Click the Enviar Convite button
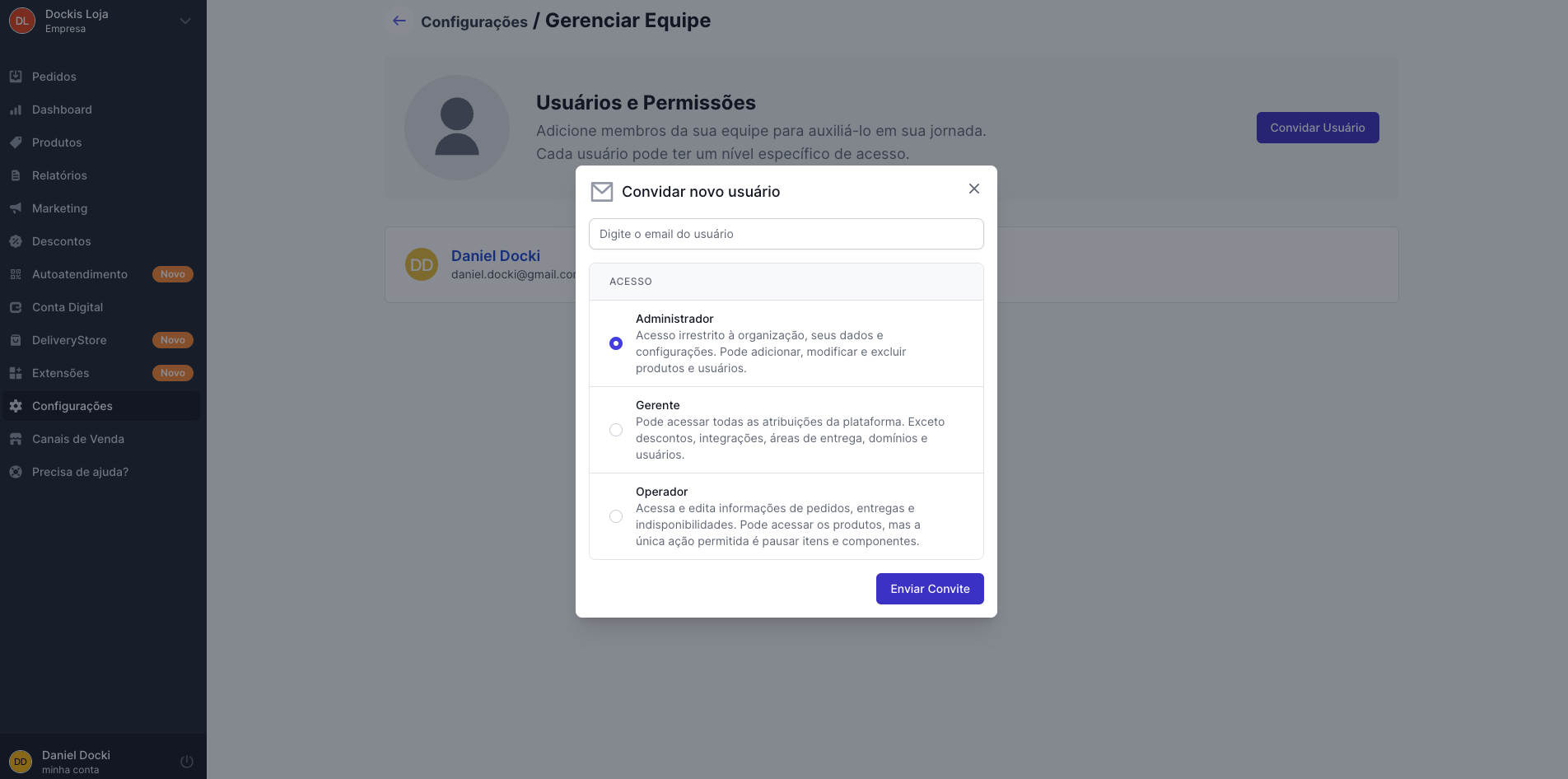Image resolution: width=1568 pixels, height=779 pixels. (930, 589)
